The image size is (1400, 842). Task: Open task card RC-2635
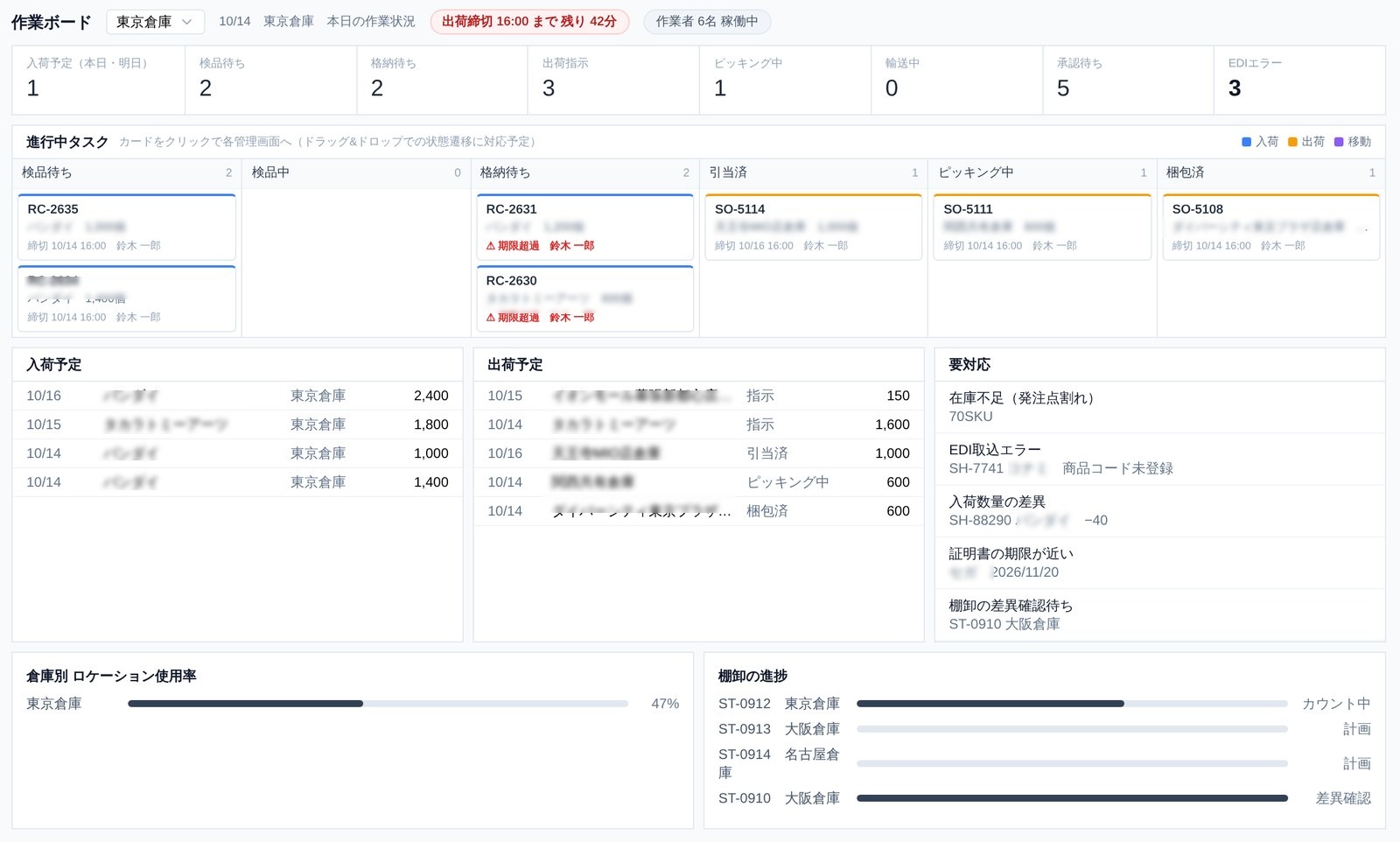click(127, 227)
